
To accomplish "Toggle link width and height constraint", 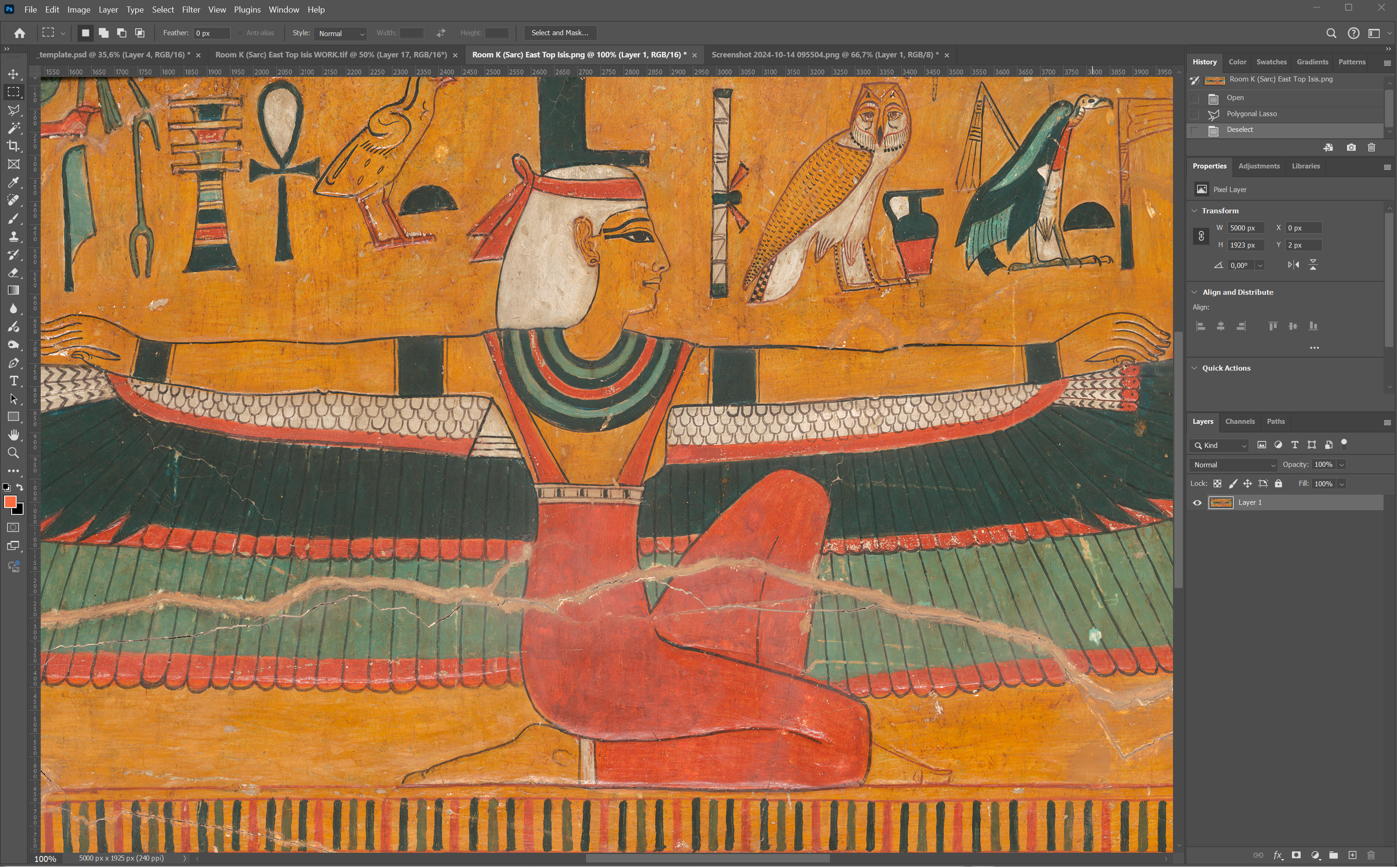I will tap(1200, 236).
